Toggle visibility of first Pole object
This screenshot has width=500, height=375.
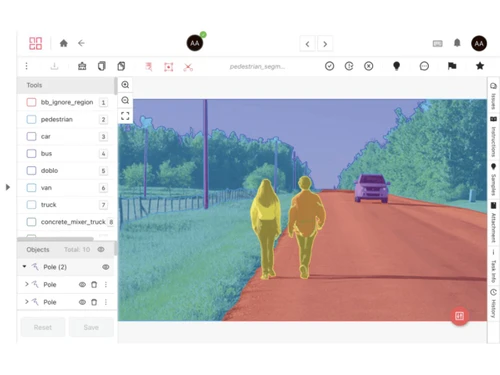(82, 284)
